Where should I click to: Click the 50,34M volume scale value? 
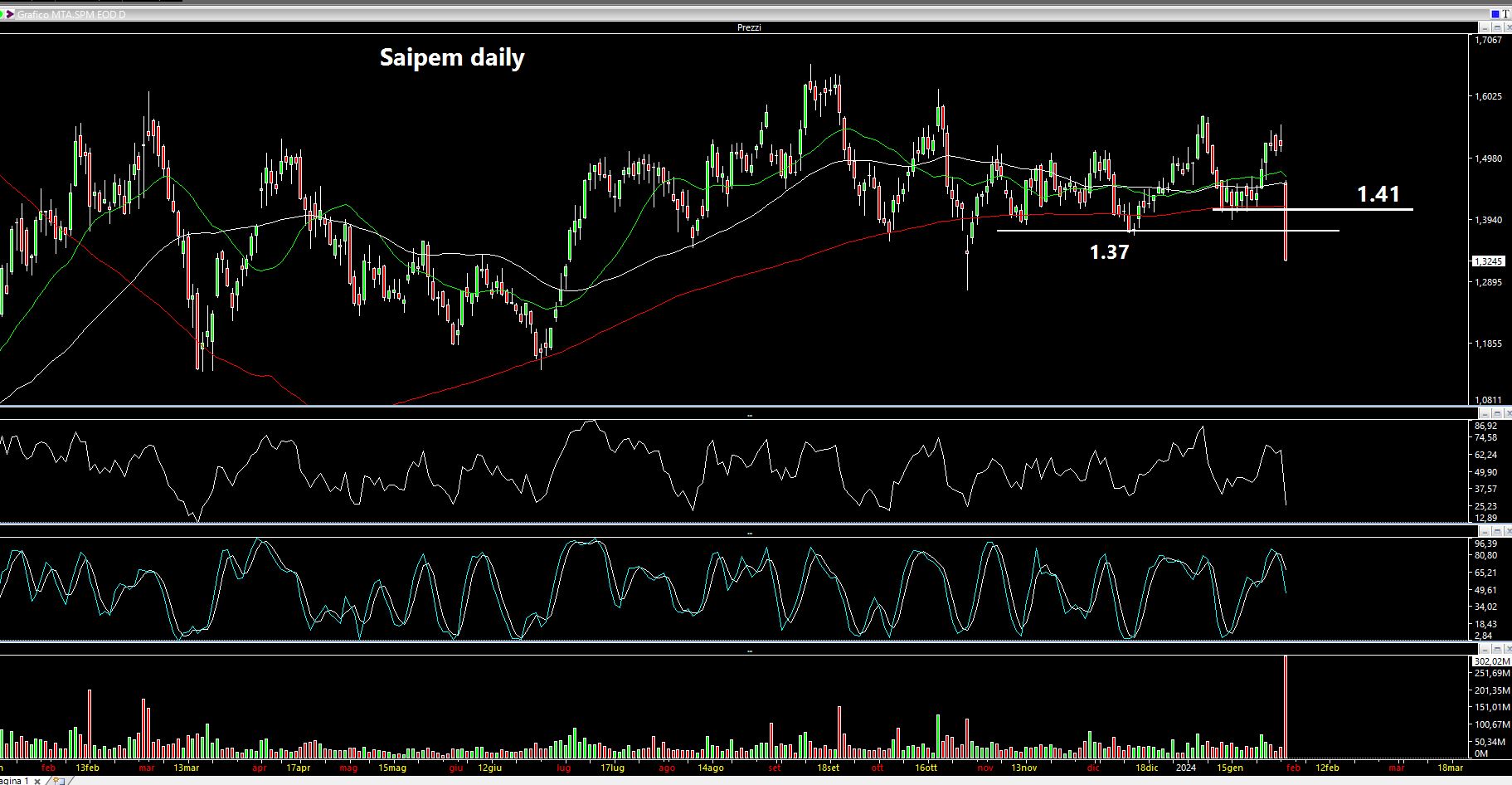pyautogui.click(x=1490, y=741)
